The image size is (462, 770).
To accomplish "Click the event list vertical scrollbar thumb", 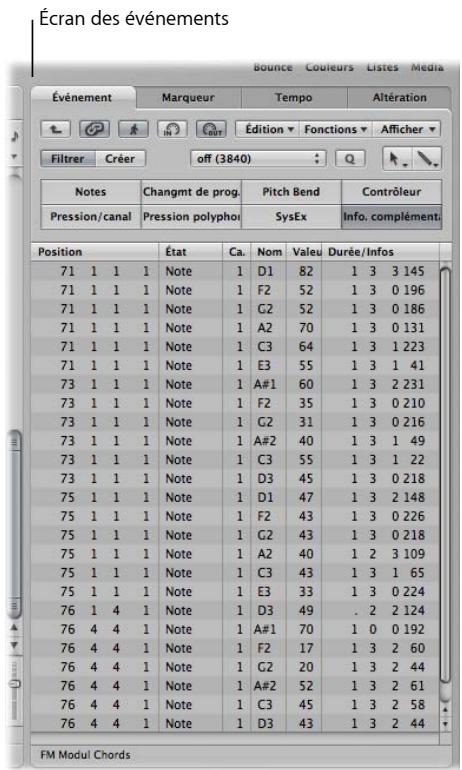I will [x=445, y=475].
